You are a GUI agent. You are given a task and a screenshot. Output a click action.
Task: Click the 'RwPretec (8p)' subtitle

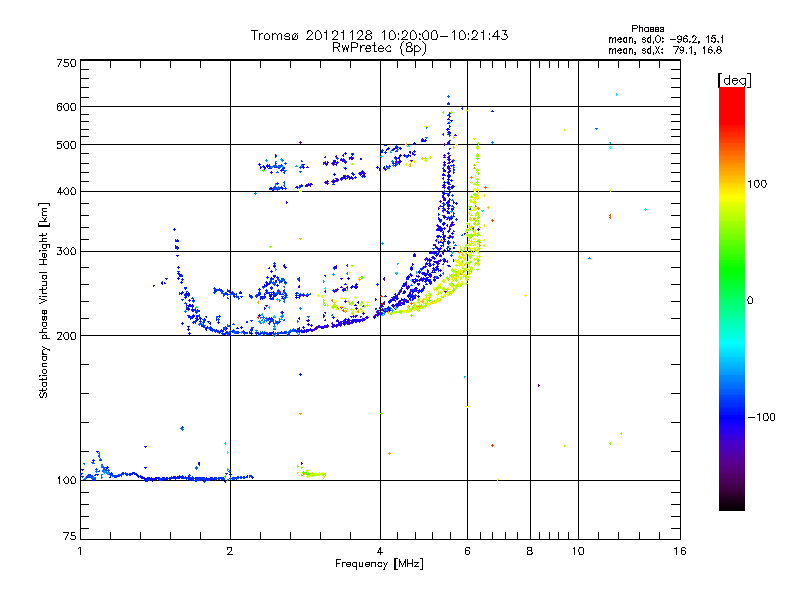click(379, 48)
